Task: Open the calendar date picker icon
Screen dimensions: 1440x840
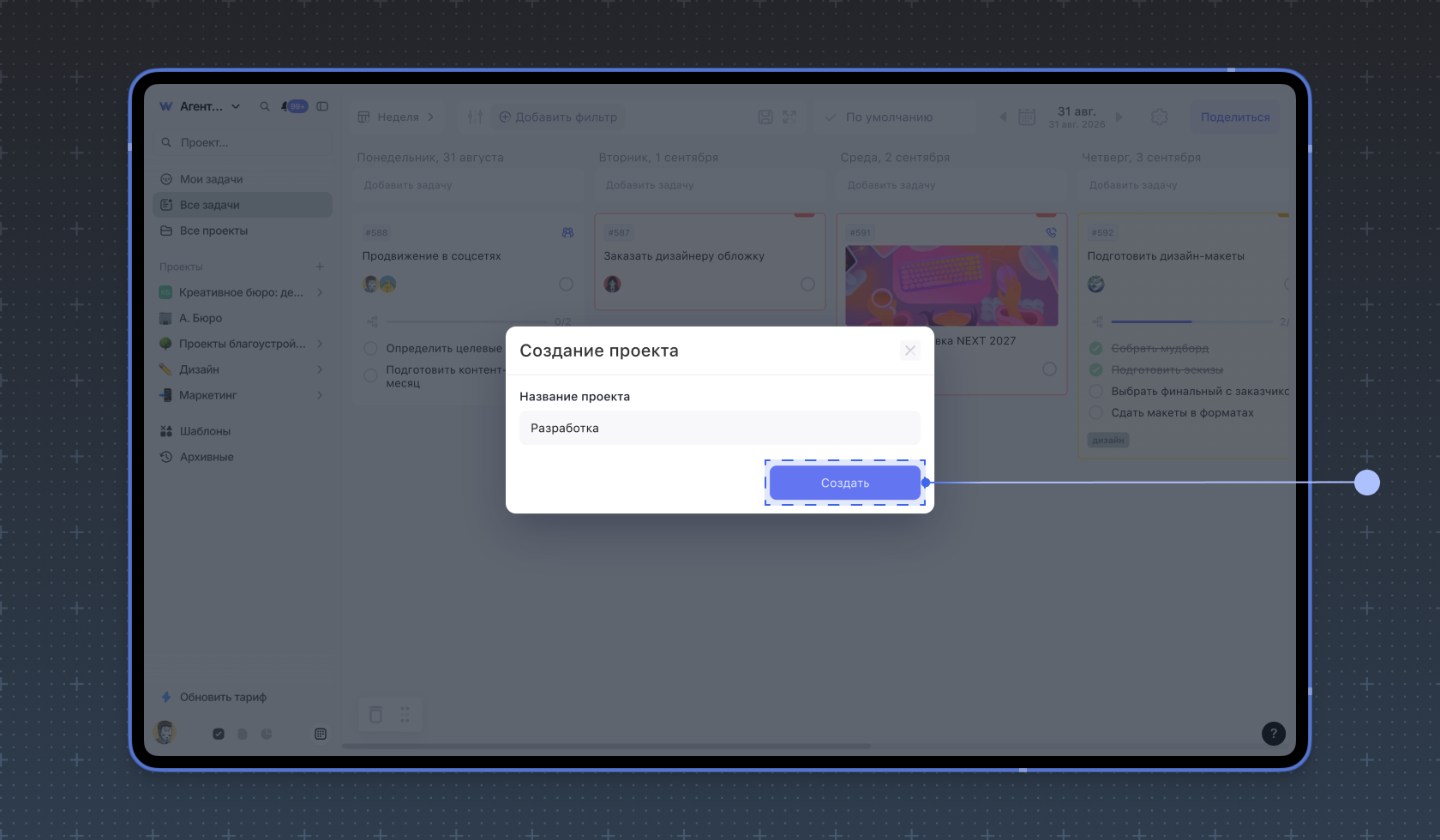Action: 1027,117
